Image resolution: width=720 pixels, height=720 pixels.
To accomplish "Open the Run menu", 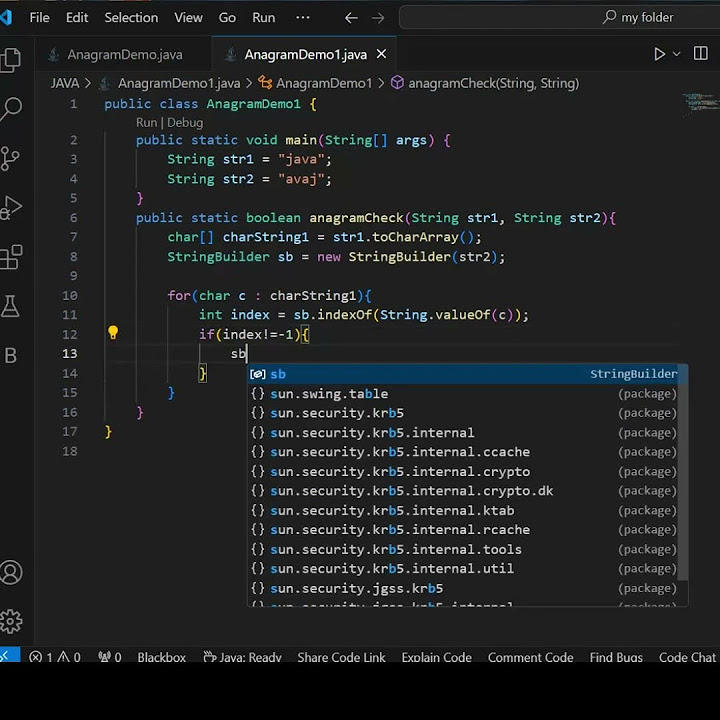I will pos(264,17).
